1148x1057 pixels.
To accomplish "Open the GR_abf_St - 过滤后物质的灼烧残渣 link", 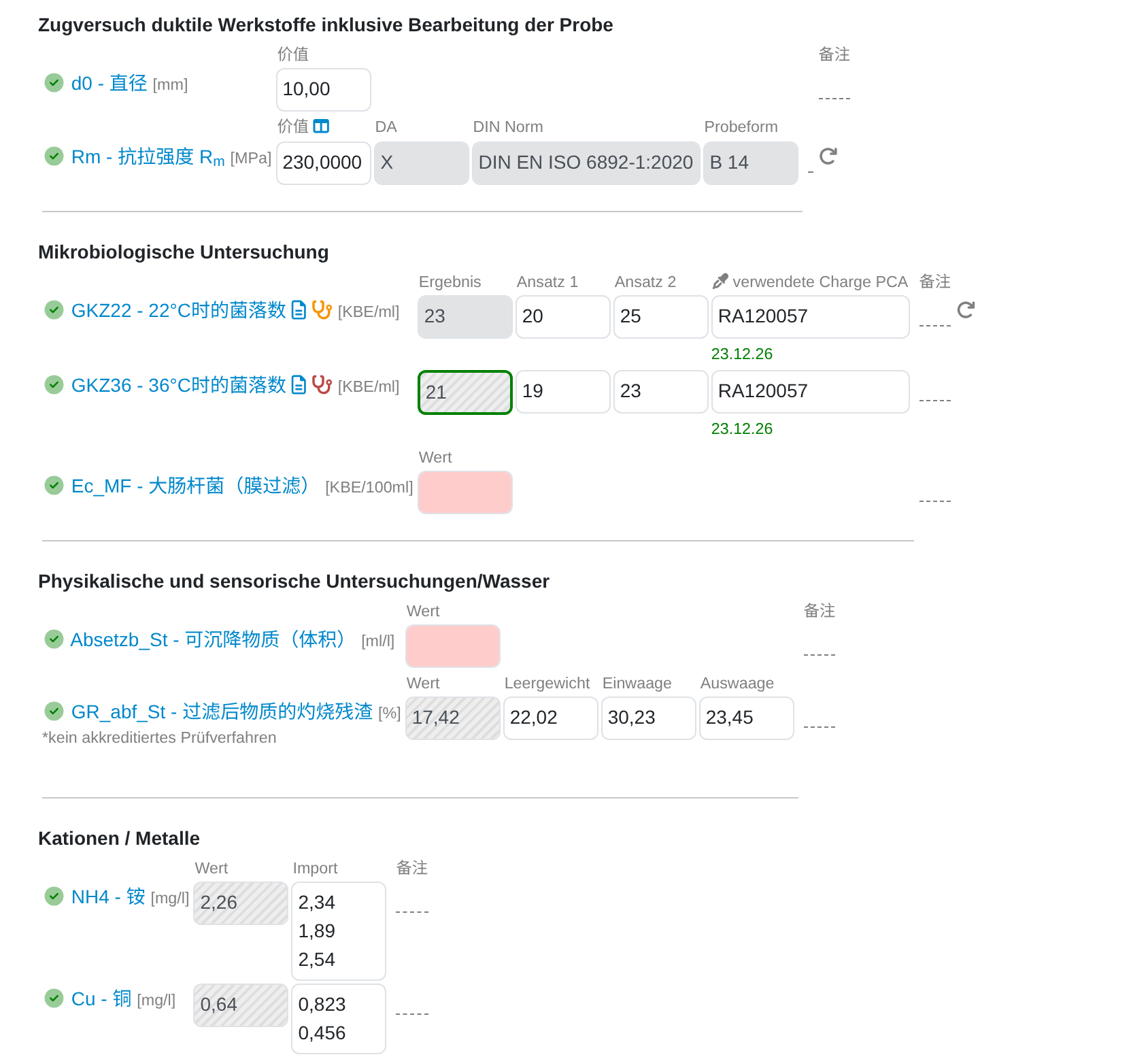I will (x=222, y=711).
